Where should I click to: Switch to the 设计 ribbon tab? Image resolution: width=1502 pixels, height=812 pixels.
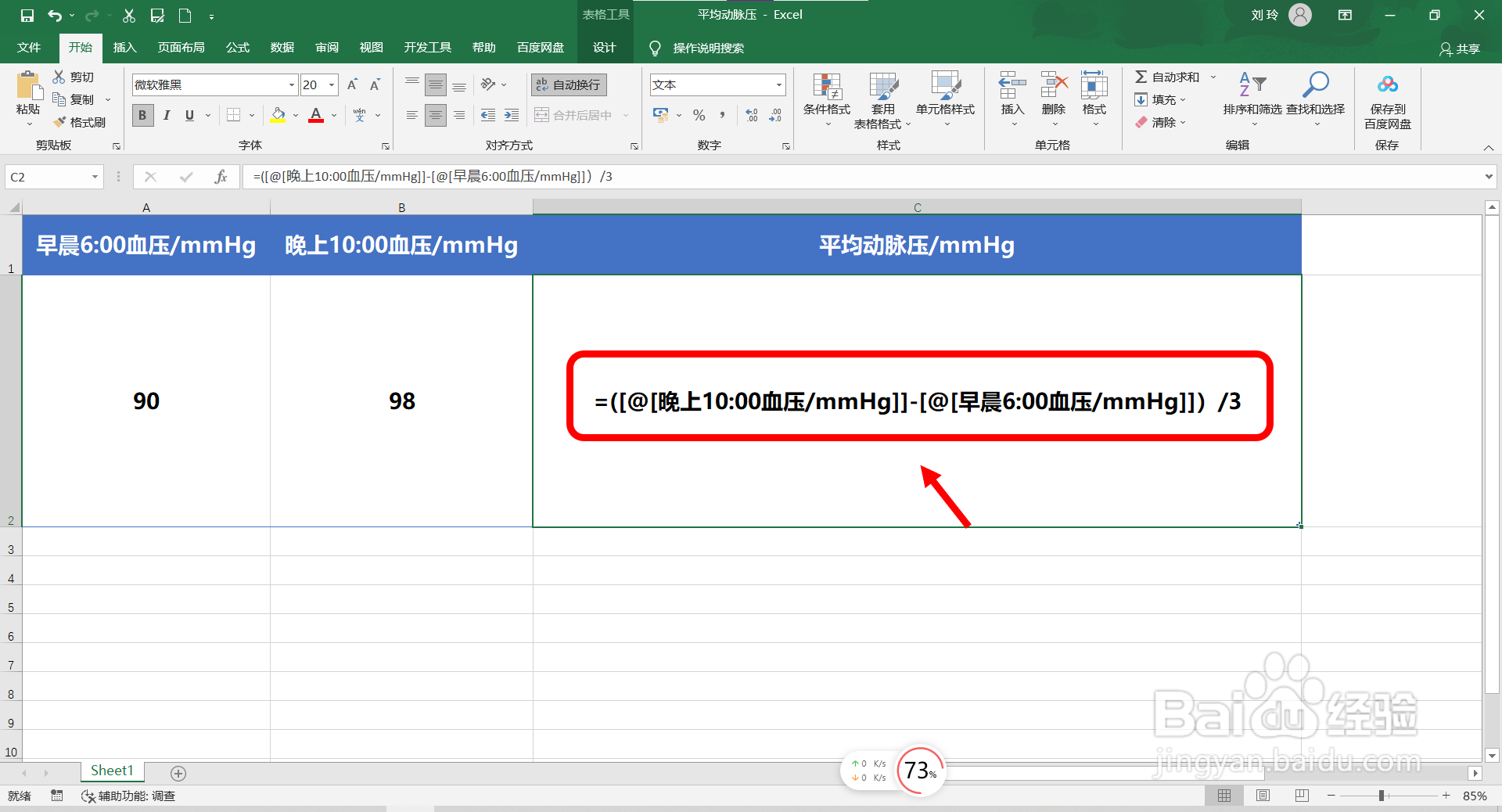[603, 47]
